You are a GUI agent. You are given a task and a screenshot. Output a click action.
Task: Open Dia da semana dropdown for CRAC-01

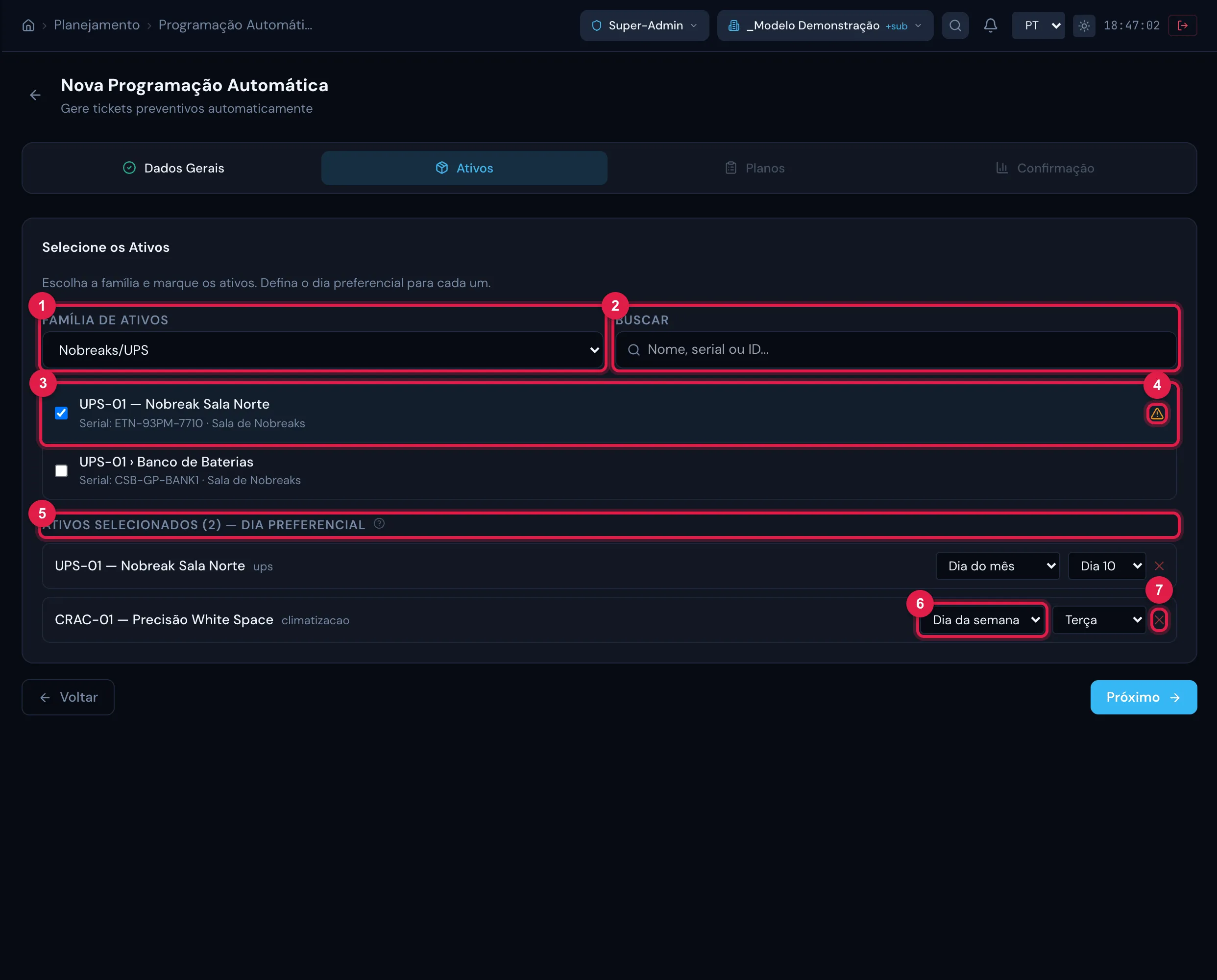[x=982, y=620]
